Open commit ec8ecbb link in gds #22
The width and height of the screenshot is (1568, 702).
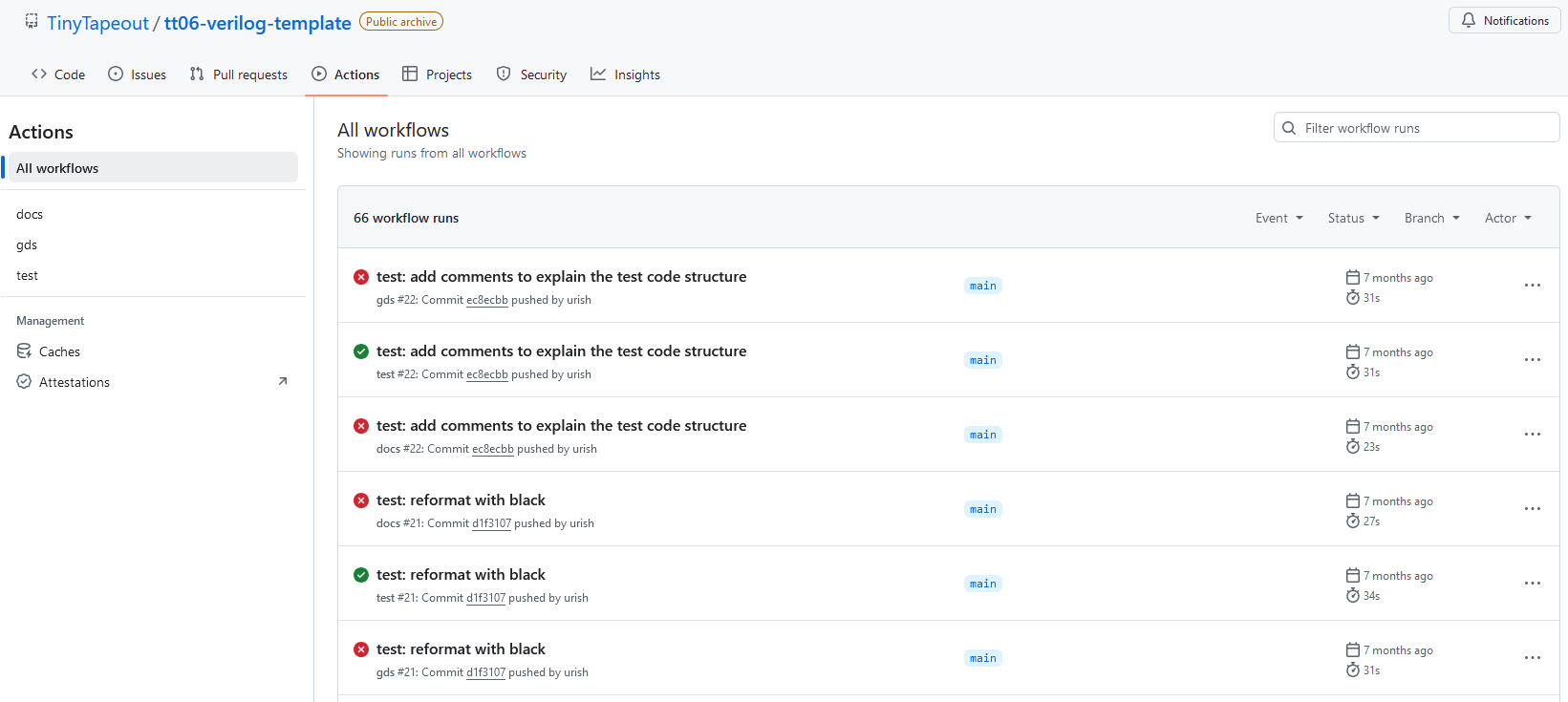point(486,300)
